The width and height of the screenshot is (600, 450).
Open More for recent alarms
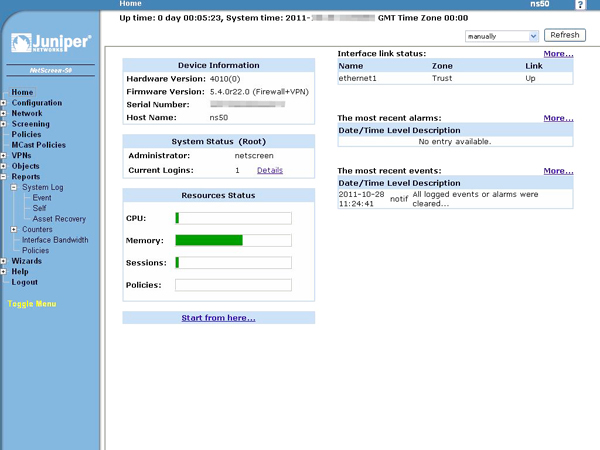[x=558, y=118]
